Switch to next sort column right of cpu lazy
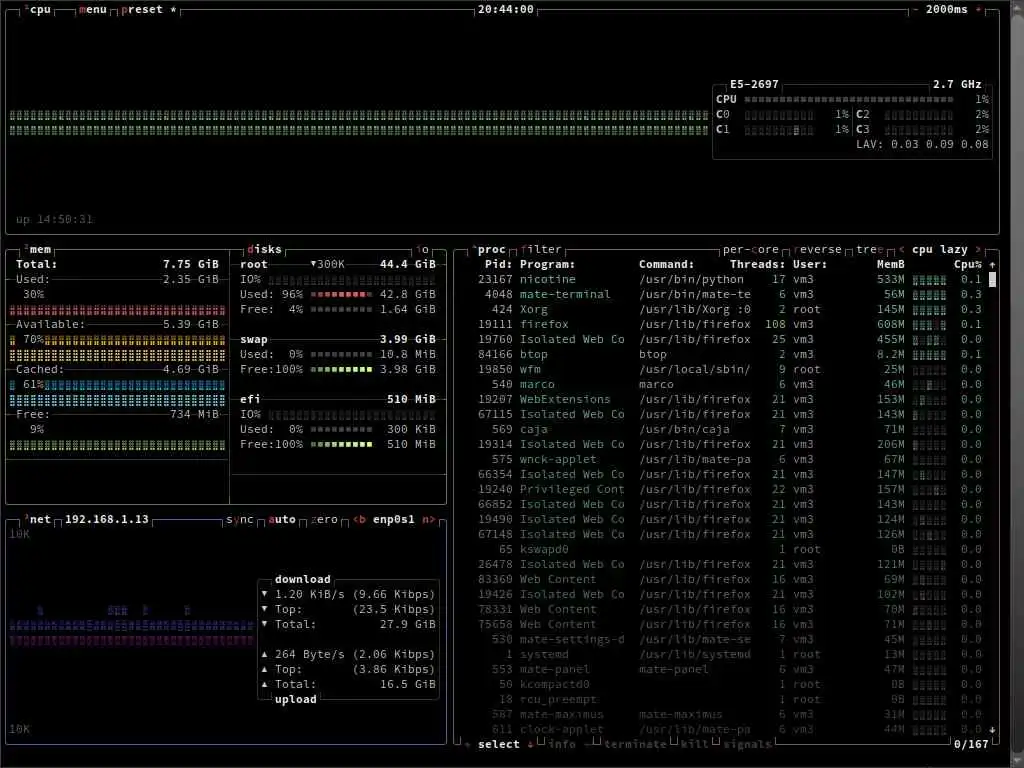The height and width of the screenshot is (768, 1024). coord(978,249)
